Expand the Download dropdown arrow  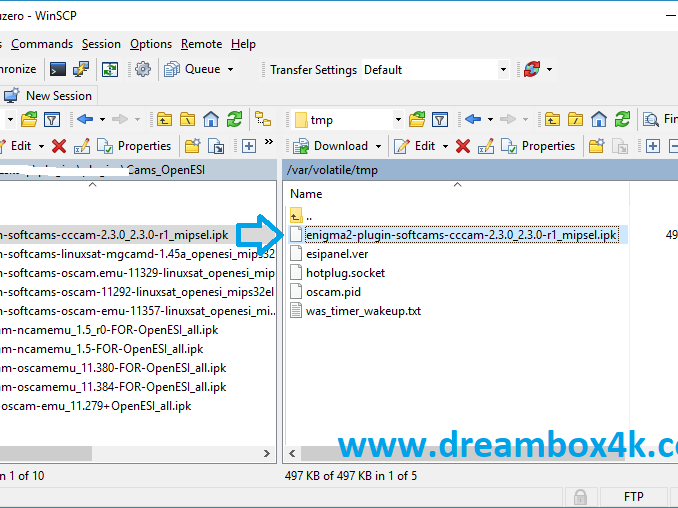[x=378, y=146]
